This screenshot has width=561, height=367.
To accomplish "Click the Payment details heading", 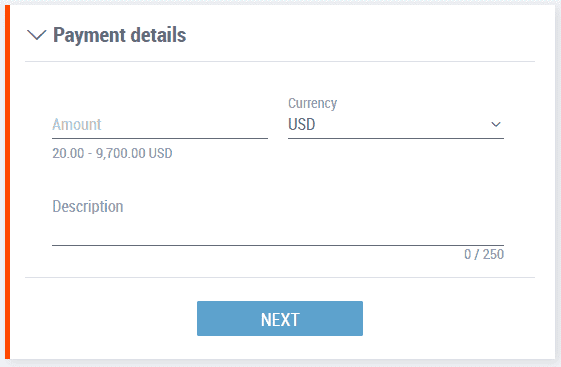I will (119, 35).
